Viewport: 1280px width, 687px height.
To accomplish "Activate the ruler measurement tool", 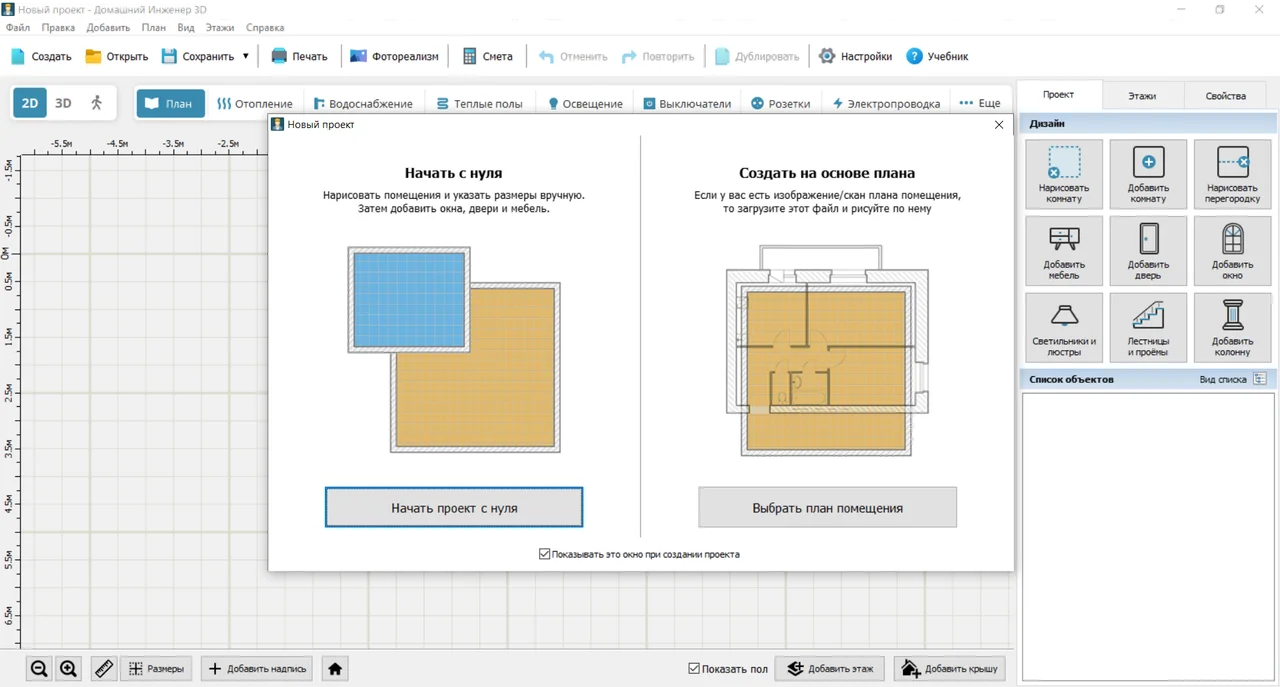I will coord(104,669).
